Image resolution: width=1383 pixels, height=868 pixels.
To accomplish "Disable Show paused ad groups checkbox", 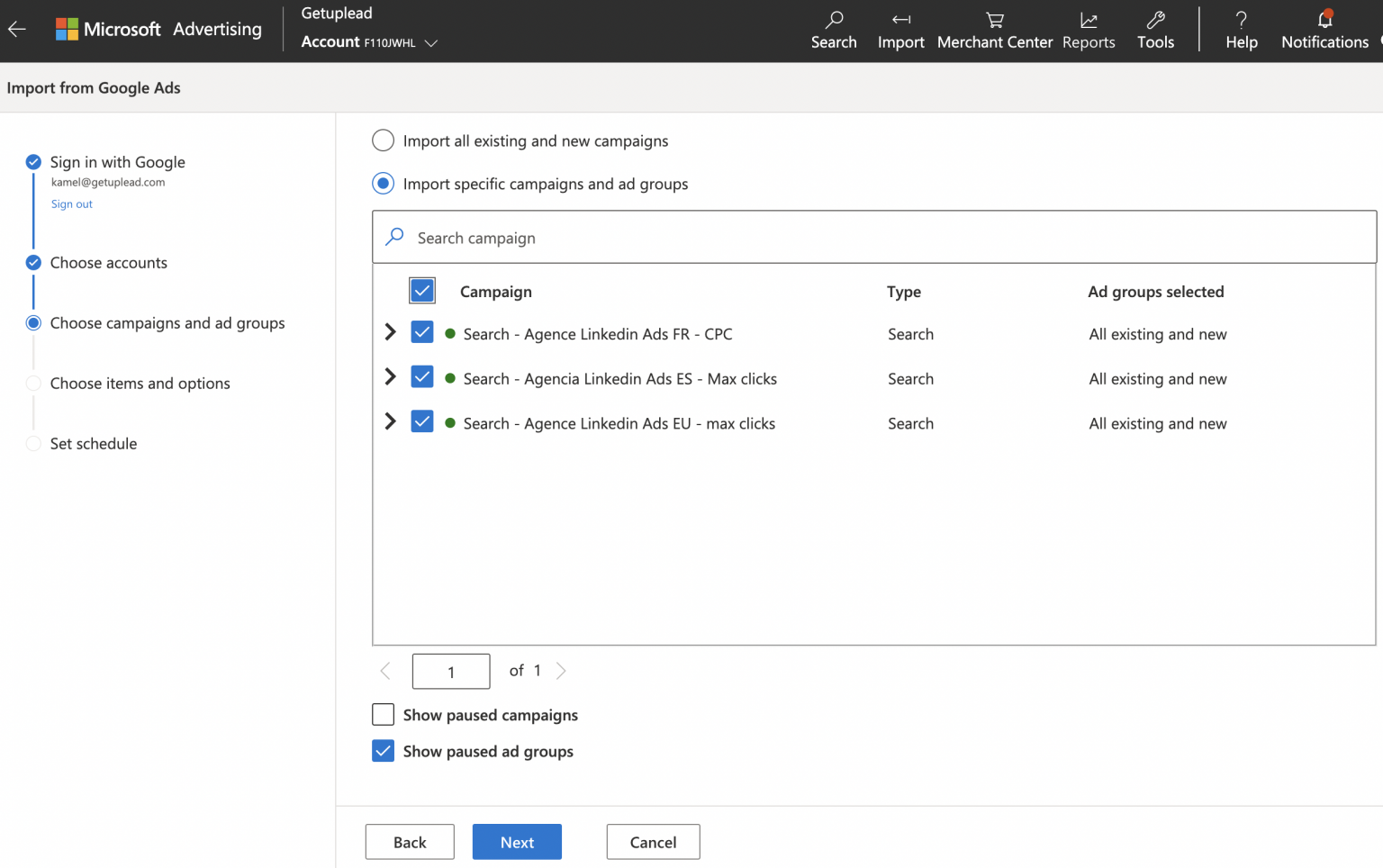I will (x=383, y=751).
